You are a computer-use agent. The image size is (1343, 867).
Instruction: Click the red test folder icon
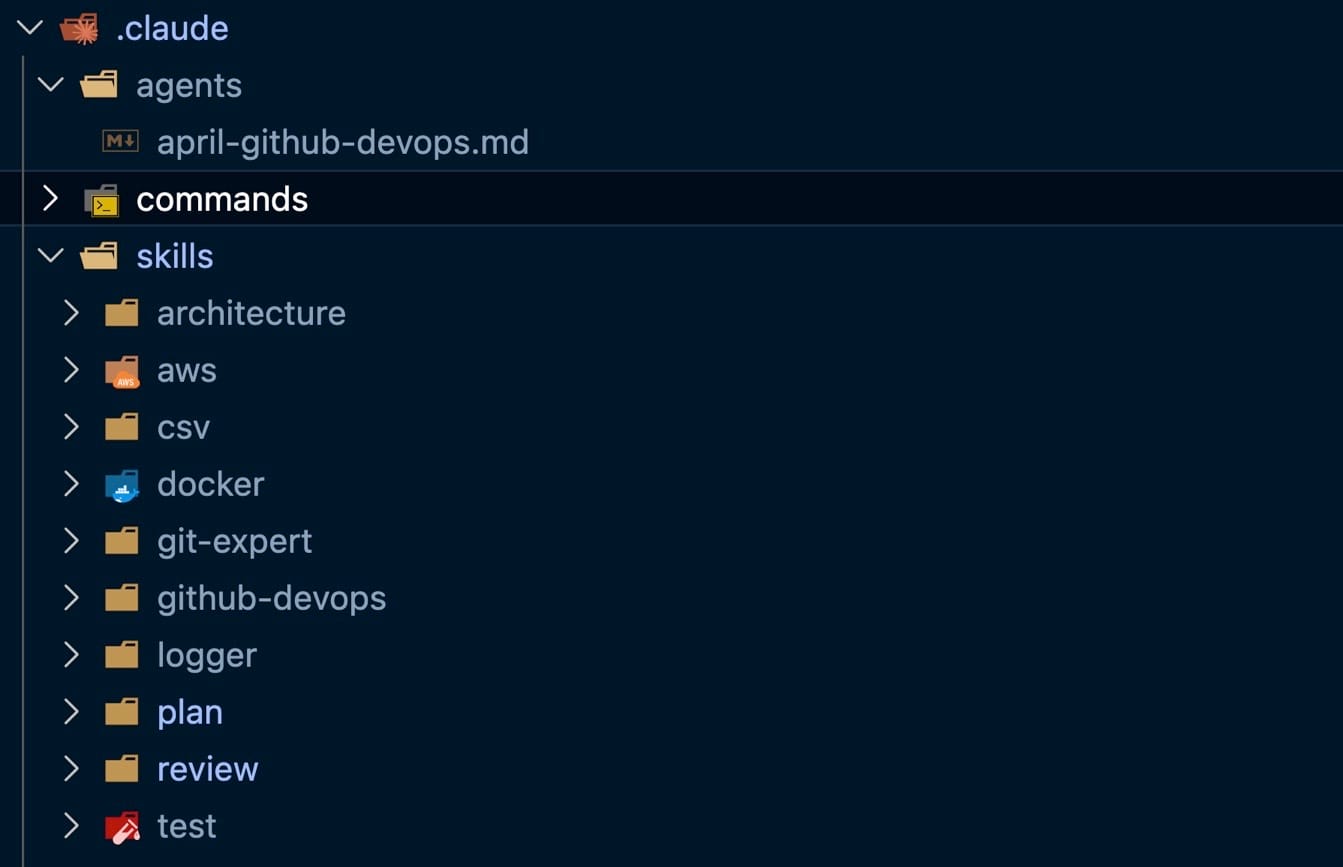122,827
